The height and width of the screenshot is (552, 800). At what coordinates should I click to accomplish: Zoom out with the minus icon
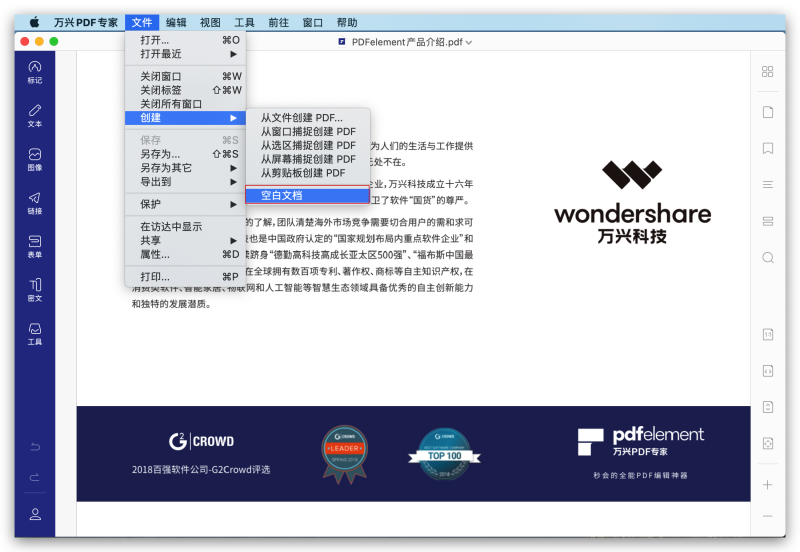coord(767,516)
